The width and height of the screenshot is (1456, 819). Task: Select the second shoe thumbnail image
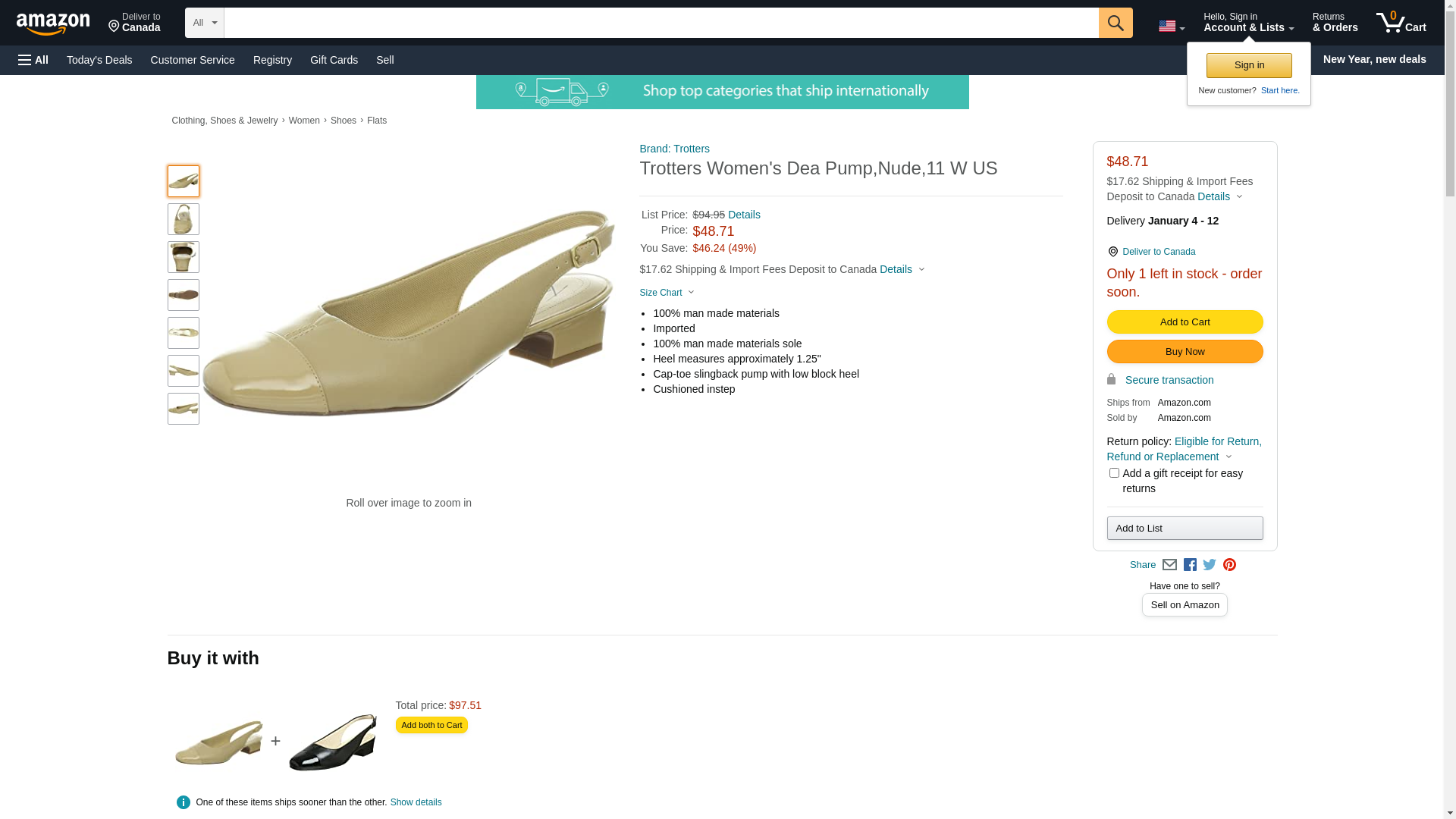tap(184, 219)
